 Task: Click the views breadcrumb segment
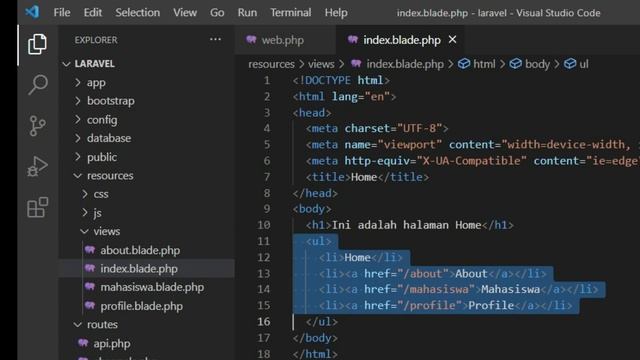click(321, 64)
